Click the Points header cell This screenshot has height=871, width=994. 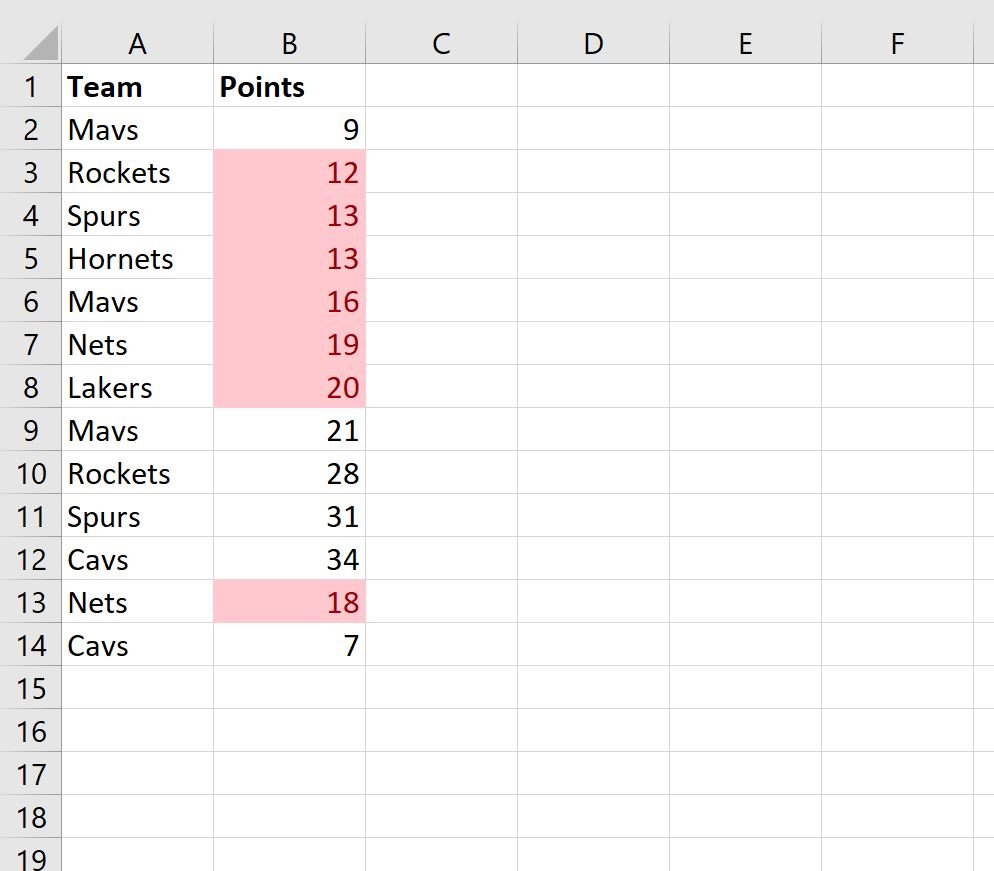click(290, 86)
